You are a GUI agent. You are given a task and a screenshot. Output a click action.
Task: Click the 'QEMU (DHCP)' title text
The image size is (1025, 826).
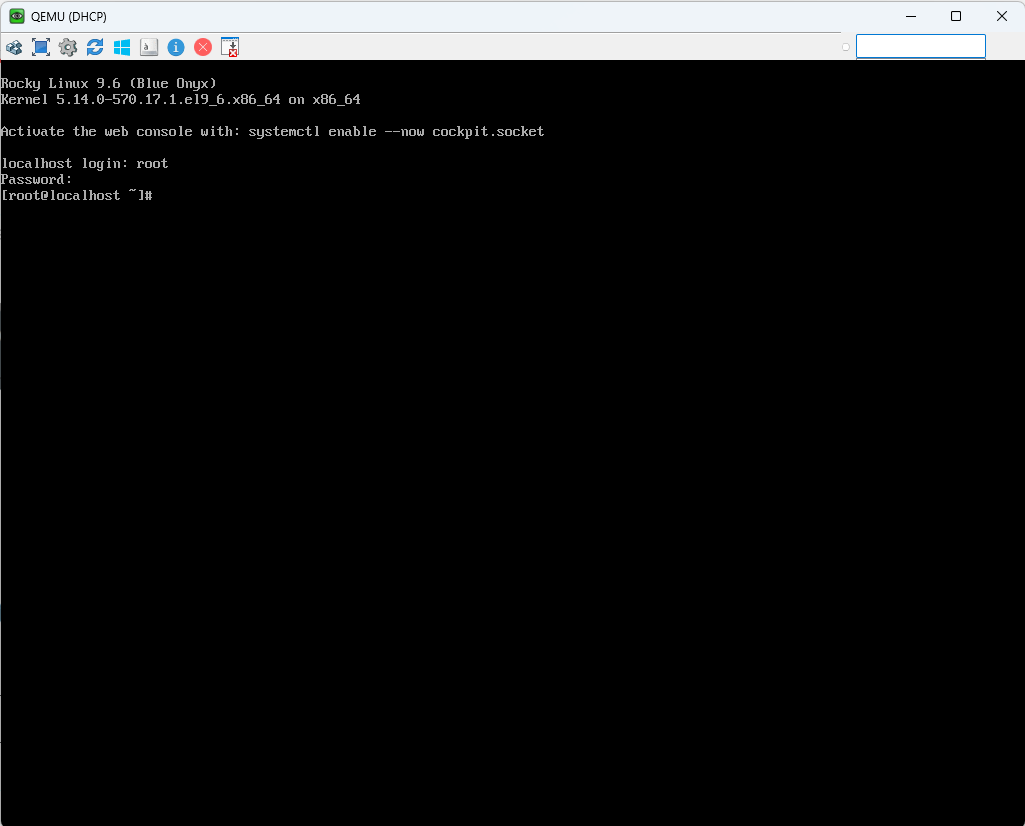click(69, 16)
